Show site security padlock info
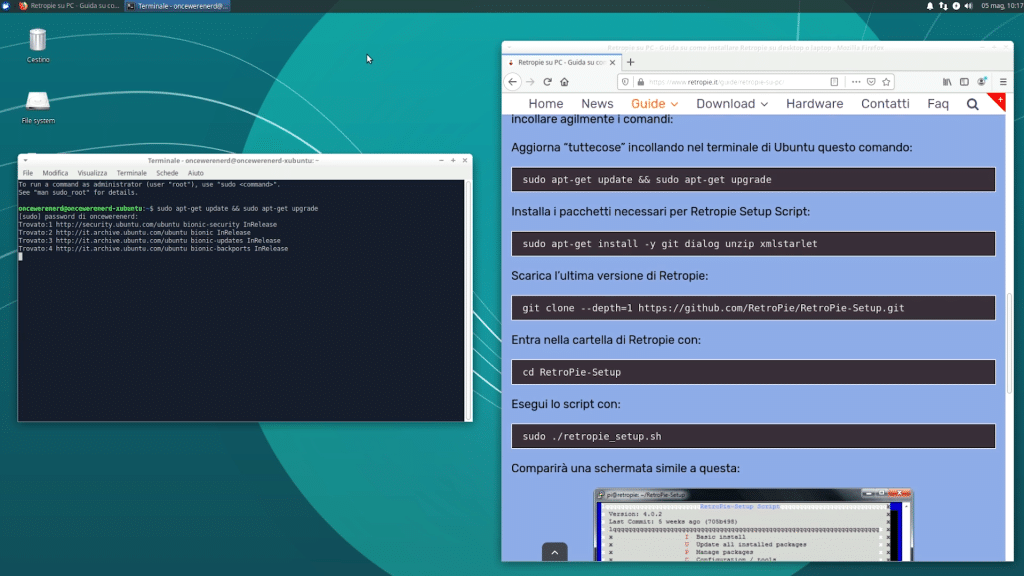Image resolution: width=1024 pixels, height=576 pixels. 641,82
